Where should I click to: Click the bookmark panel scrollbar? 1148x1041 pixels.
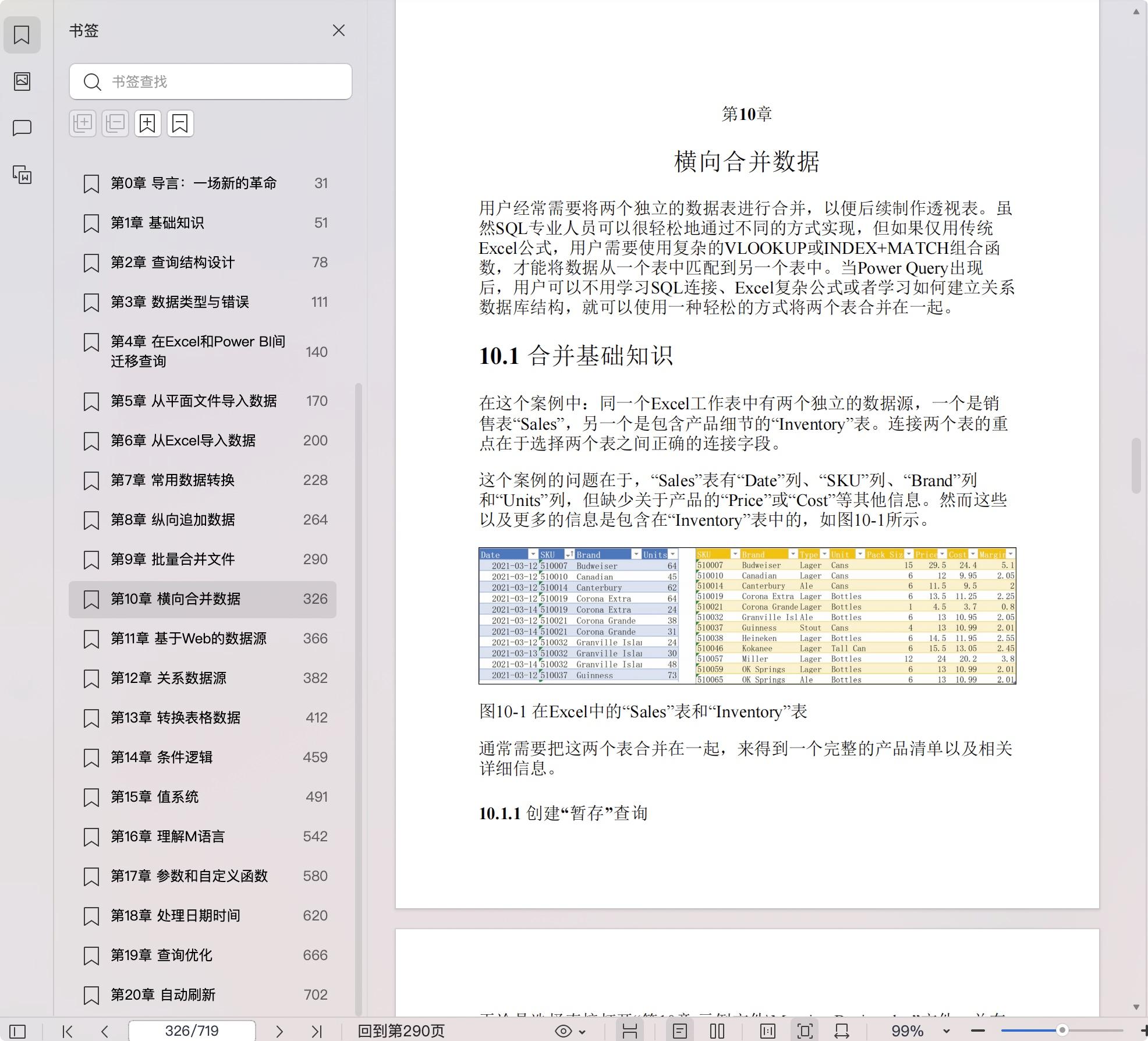359,699
